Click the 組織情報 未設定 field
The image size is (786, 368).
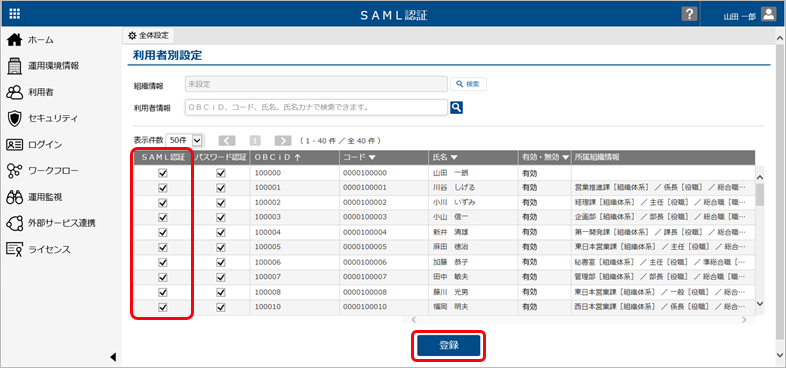coord(316,84)
